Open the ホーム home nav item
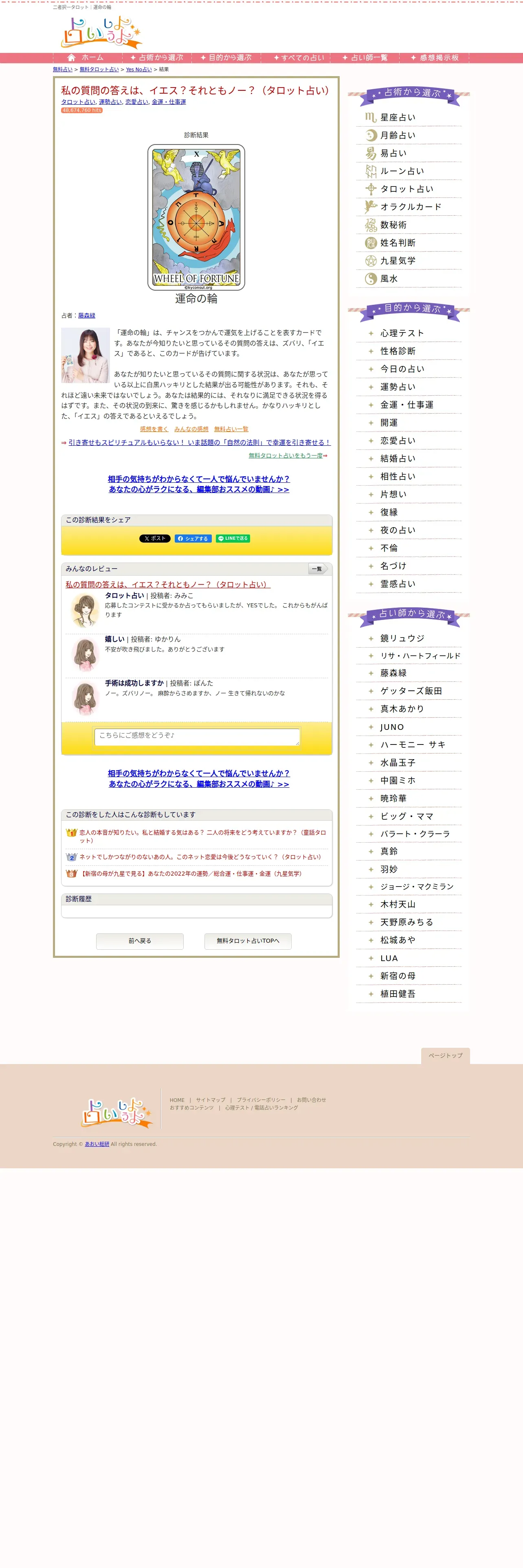This screenshot has height=1568, width=523. coord(87,58)
